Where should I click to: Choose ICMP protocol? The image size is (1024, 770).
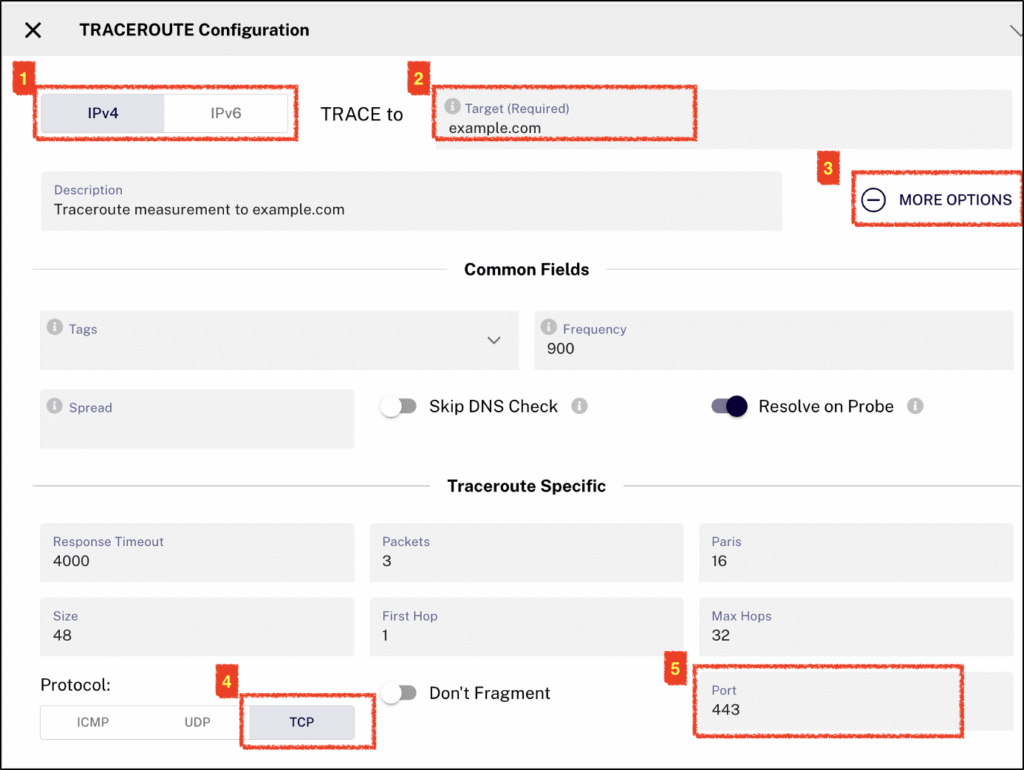coord(93,722)
